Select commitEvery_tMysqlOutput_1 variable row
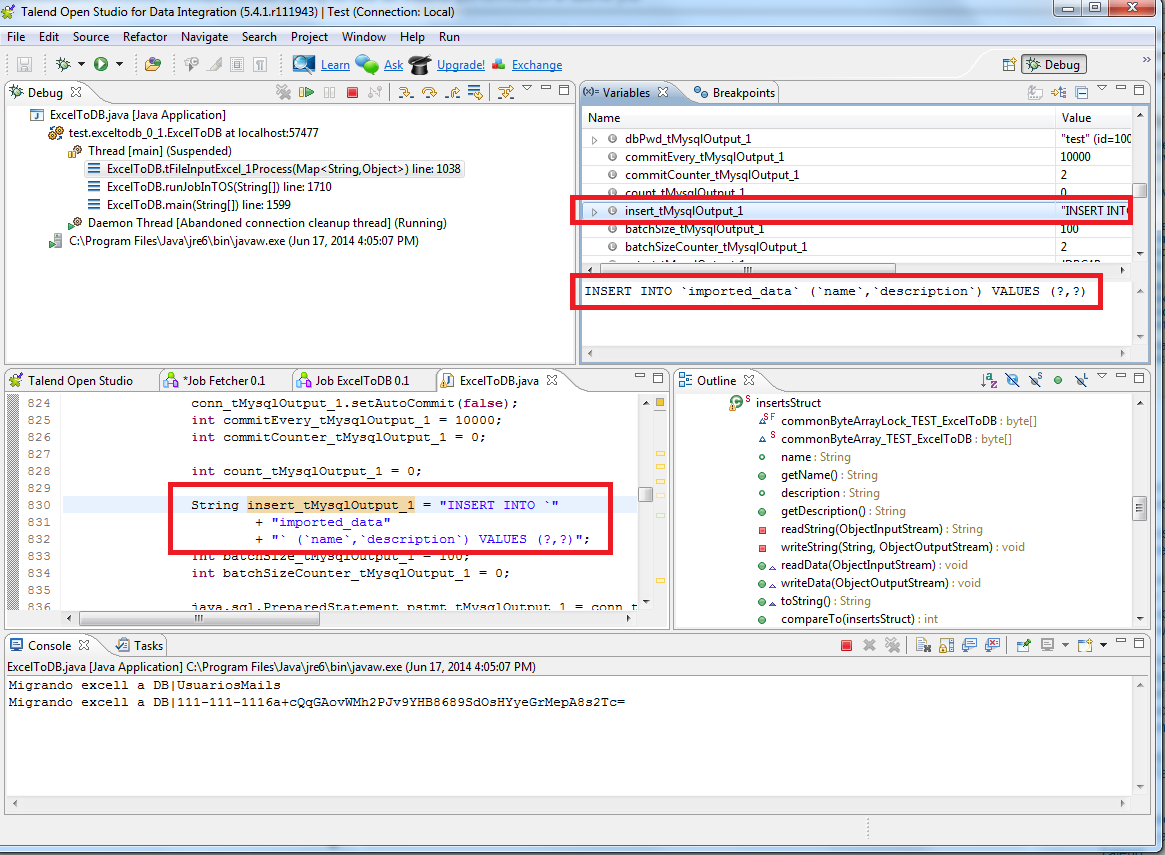Viewport: 1165px width, 855px height. [857, 157]
